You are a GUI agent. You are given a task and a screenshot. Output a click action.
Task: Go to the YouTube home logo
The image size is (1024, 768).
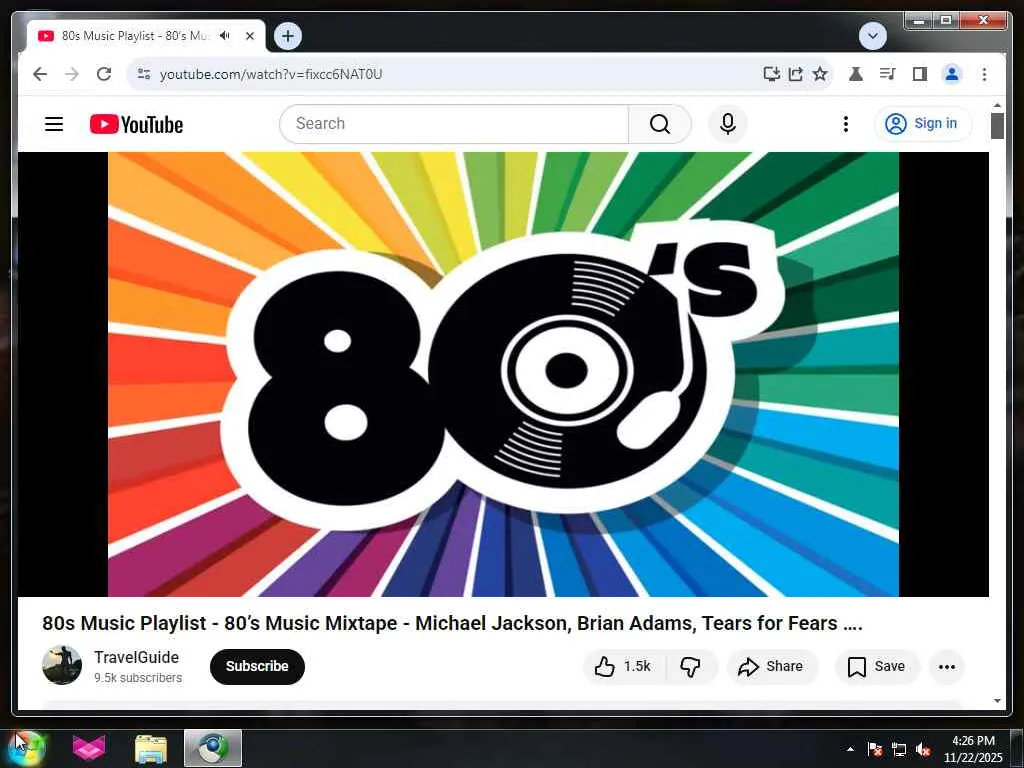(x=136, y=124)
